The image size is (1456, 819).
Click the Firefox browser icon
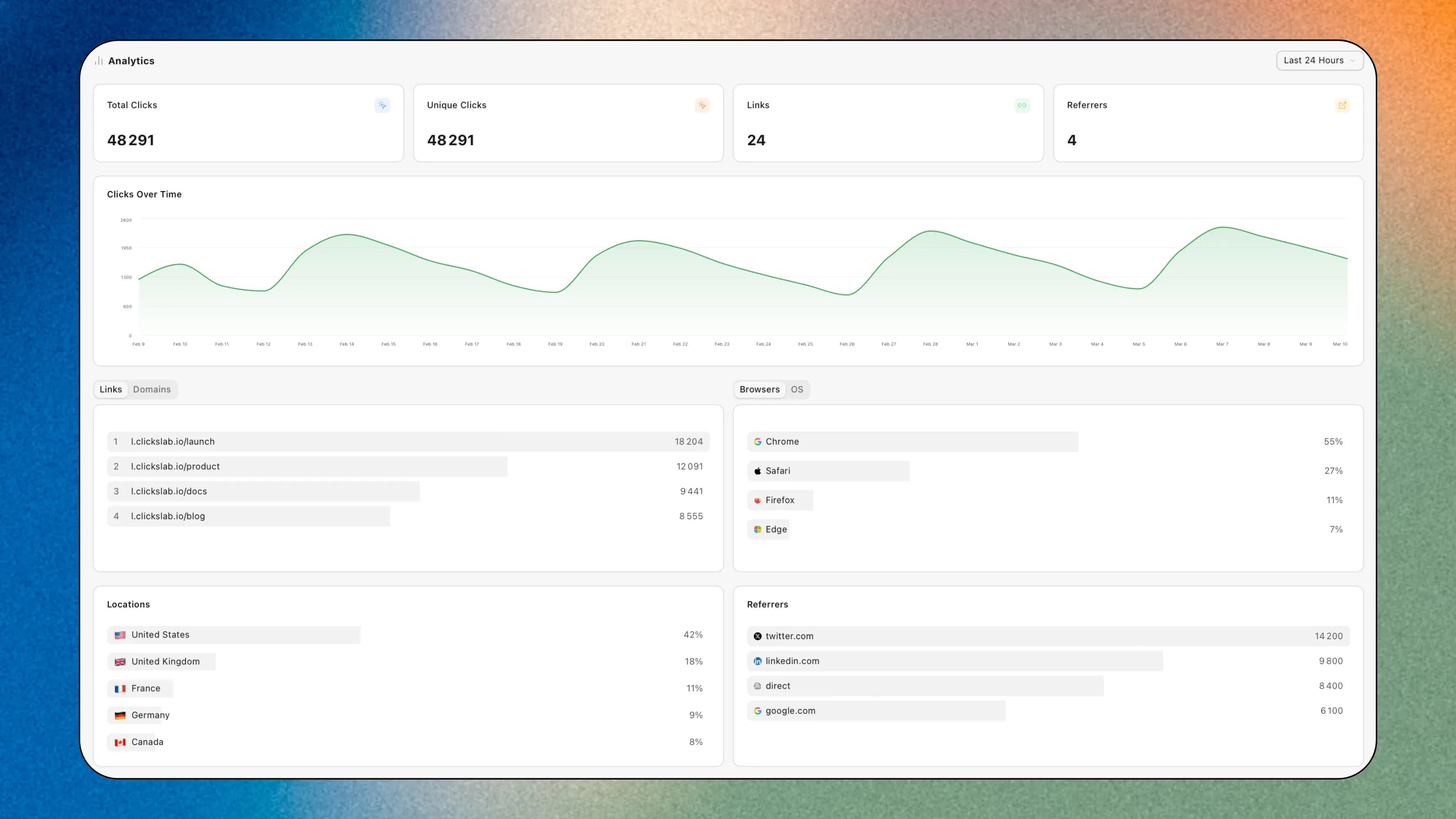[x=757, y=500]
